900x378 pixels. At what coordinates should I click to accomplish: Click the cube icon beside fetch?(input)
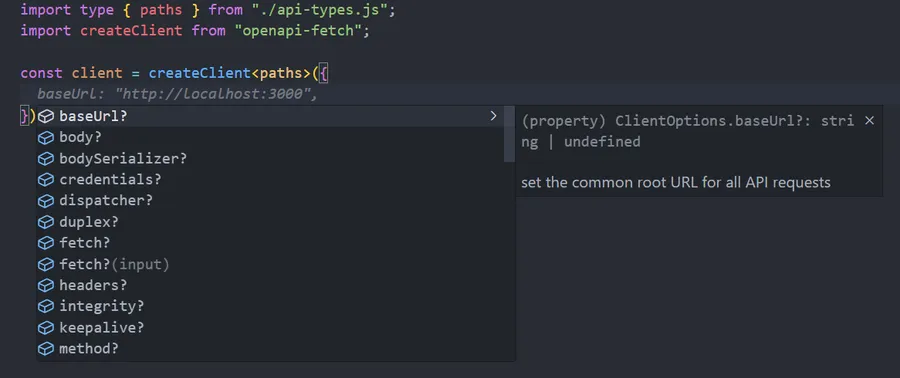[x=46, y=264]
